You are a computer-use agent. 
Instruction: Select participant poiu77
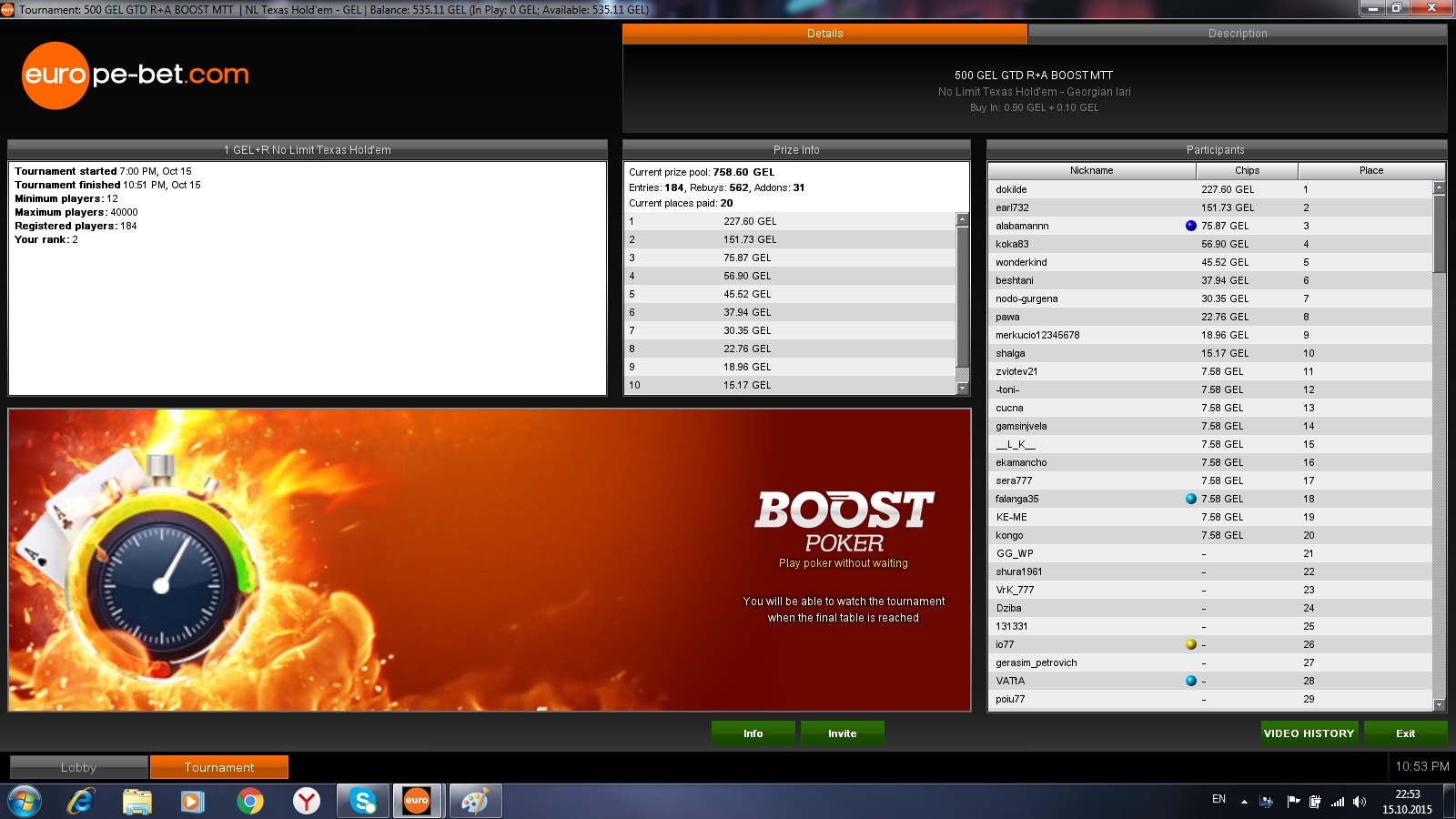[x=1210, y=699]
